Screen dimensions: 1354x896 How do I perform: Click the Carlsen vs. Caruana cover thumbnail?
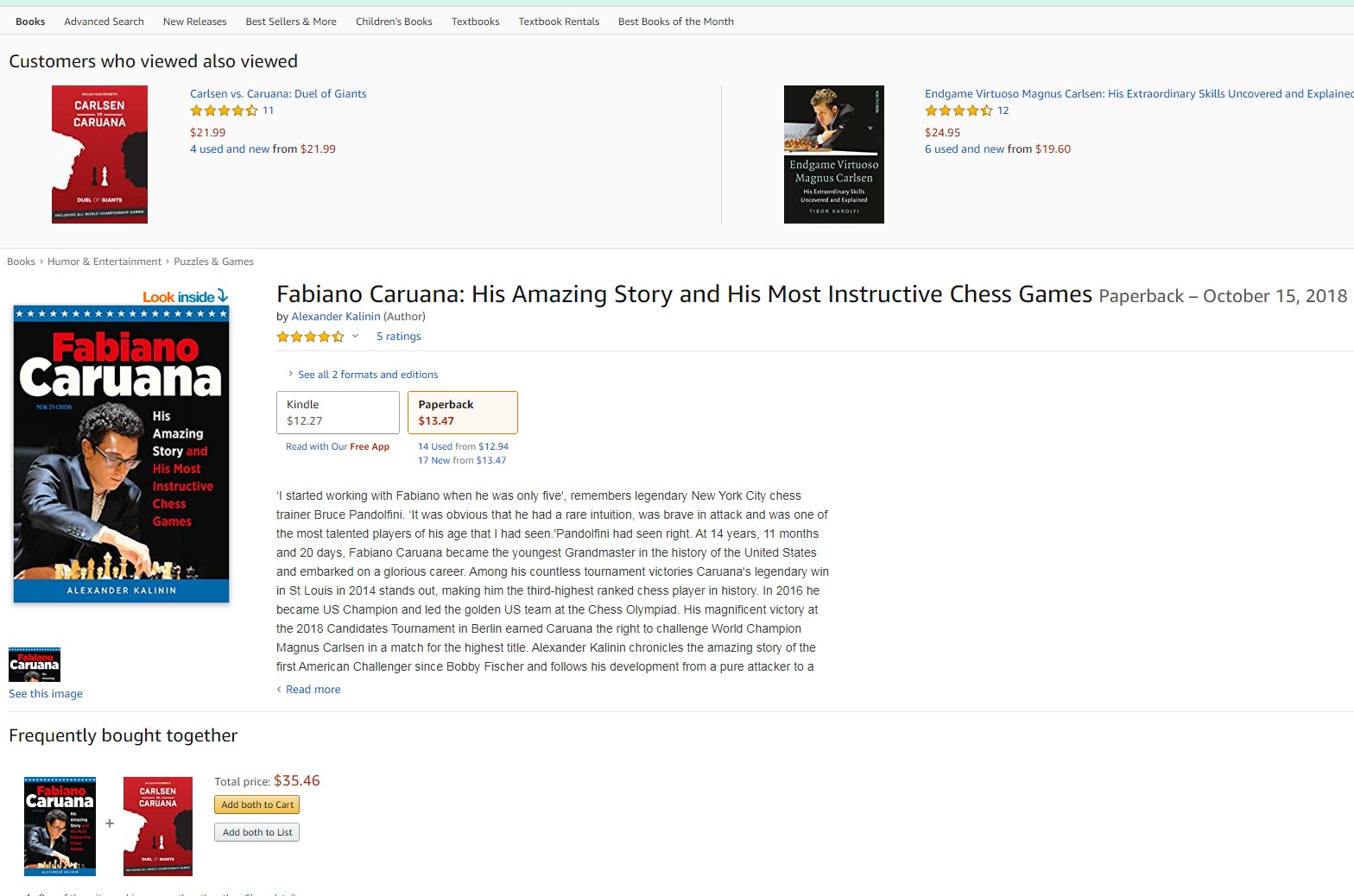(99, 155)
